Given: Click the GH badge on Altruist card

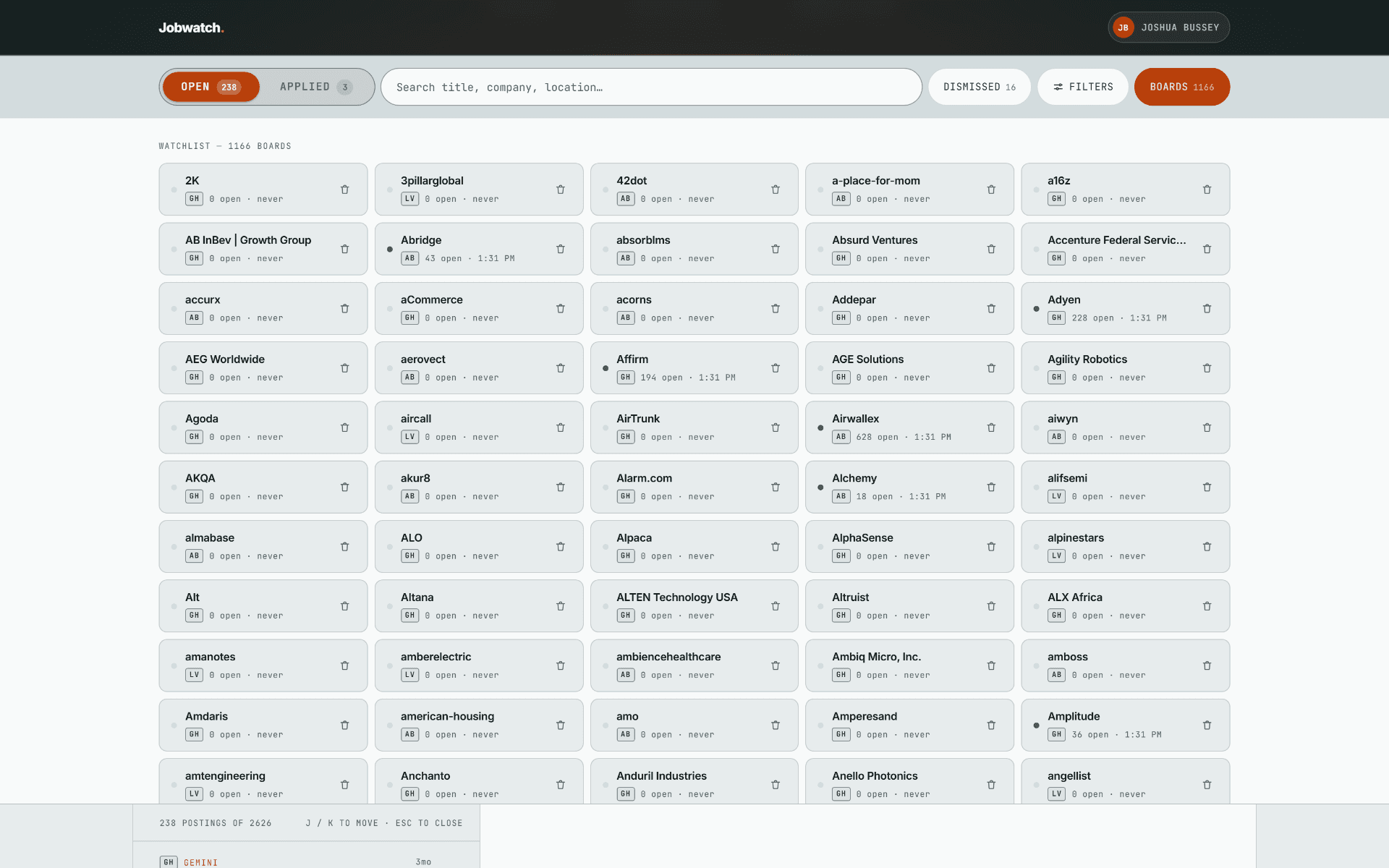Looking at the screenshot, I should point(841,616).
